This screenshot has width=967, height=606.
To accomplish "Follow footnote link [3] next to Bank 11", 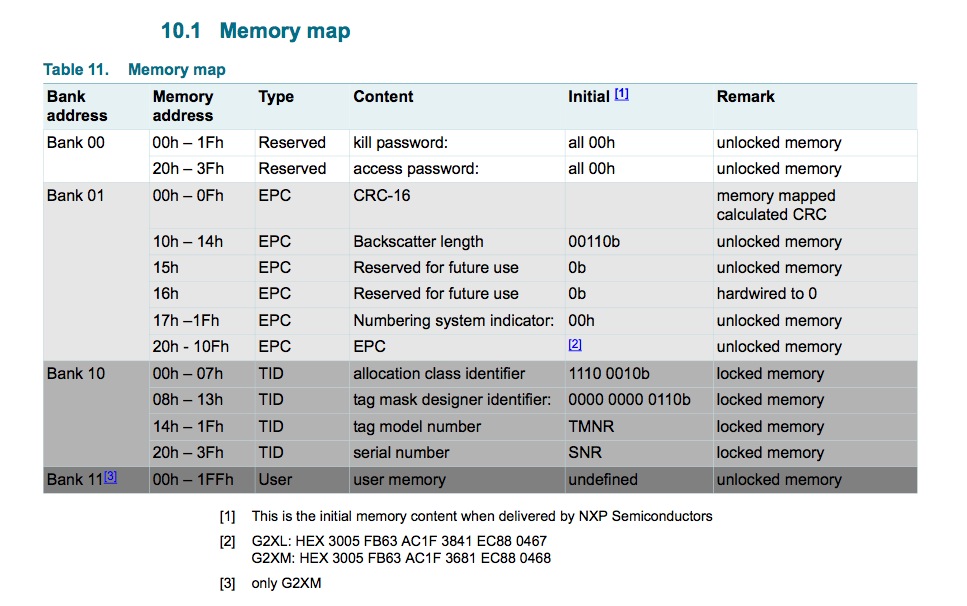I will [x=111, y=477].
